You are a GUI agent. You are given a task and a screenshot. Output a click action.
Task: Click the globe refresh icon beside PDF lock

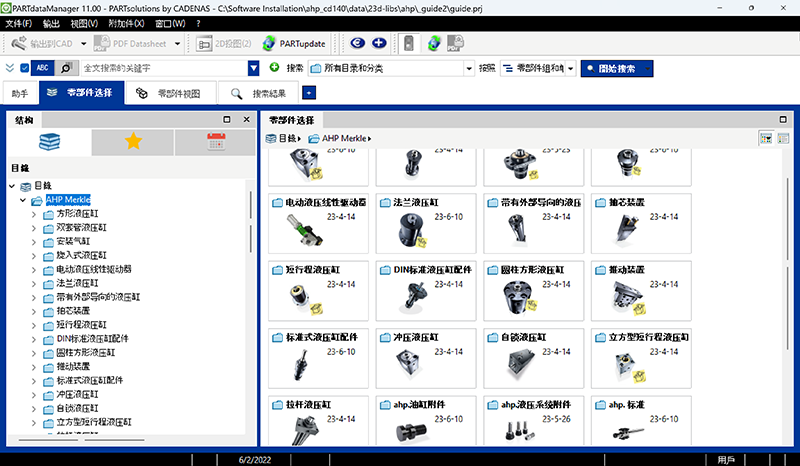coord(434,43)
